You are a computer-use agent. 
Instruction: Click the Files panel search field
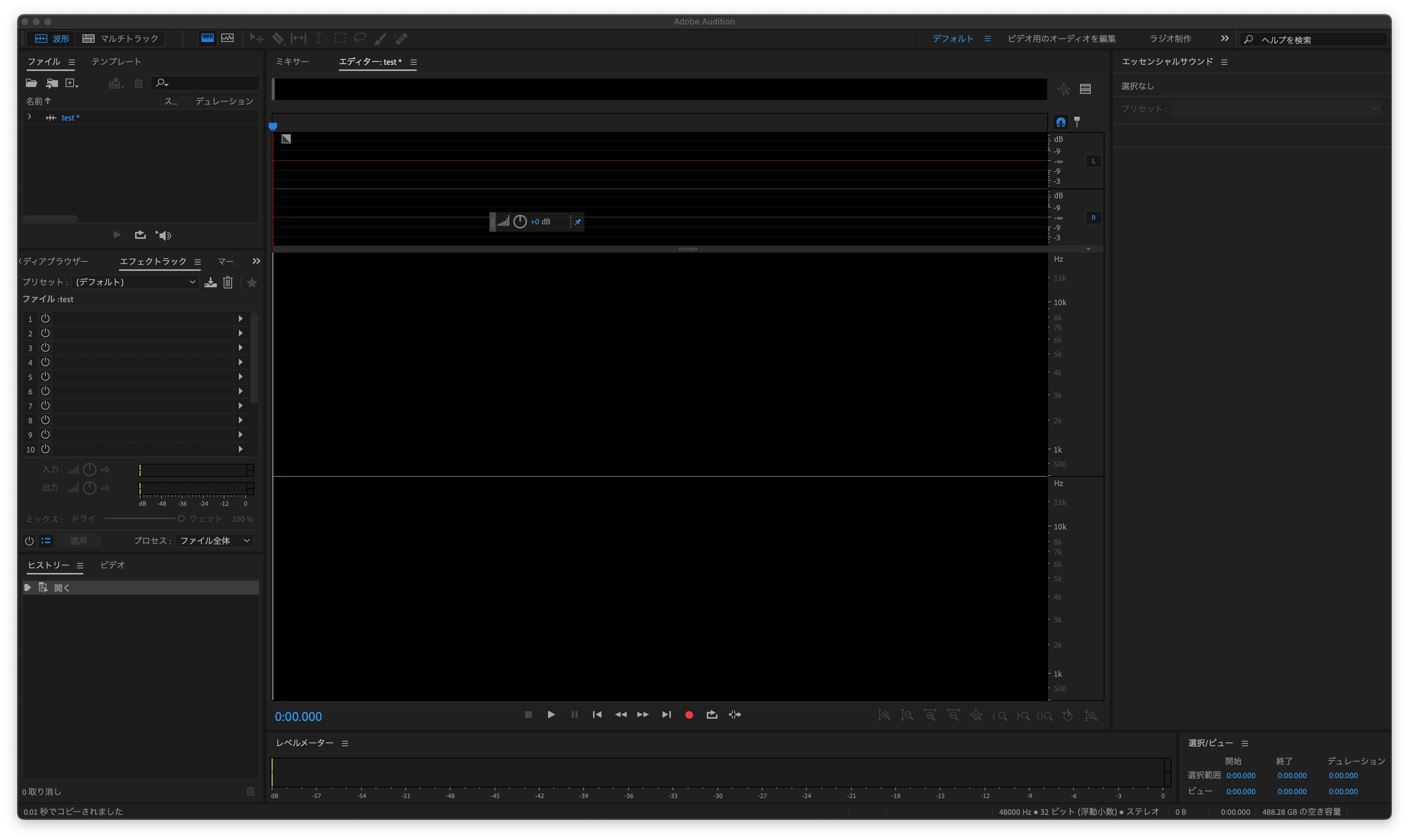coord(205,83)
